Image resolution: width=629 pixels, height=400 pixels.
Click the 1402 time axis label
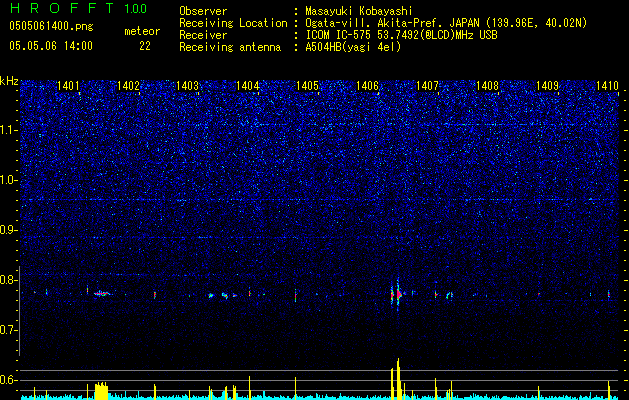coord(128,85)
